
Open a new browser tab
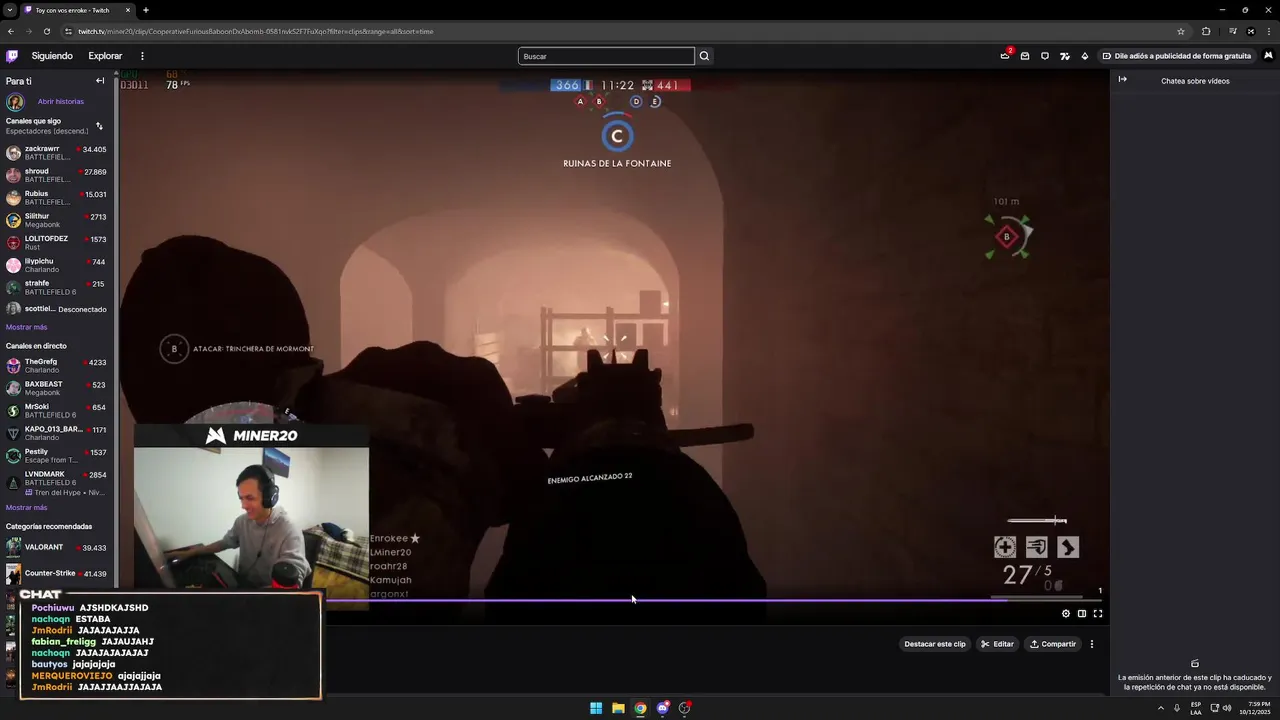145,10
